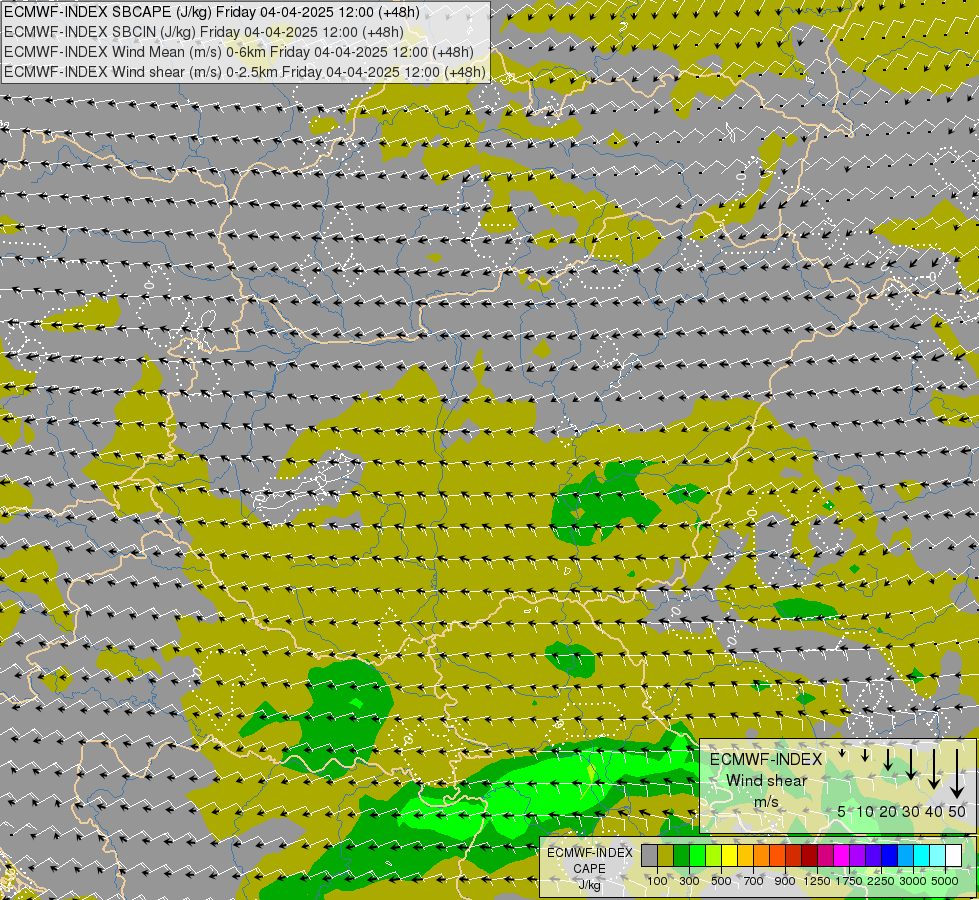Click the gray swatch in the CAPE legend
The width and height of the screenshot is (979, 900).
tap(649, 856)
